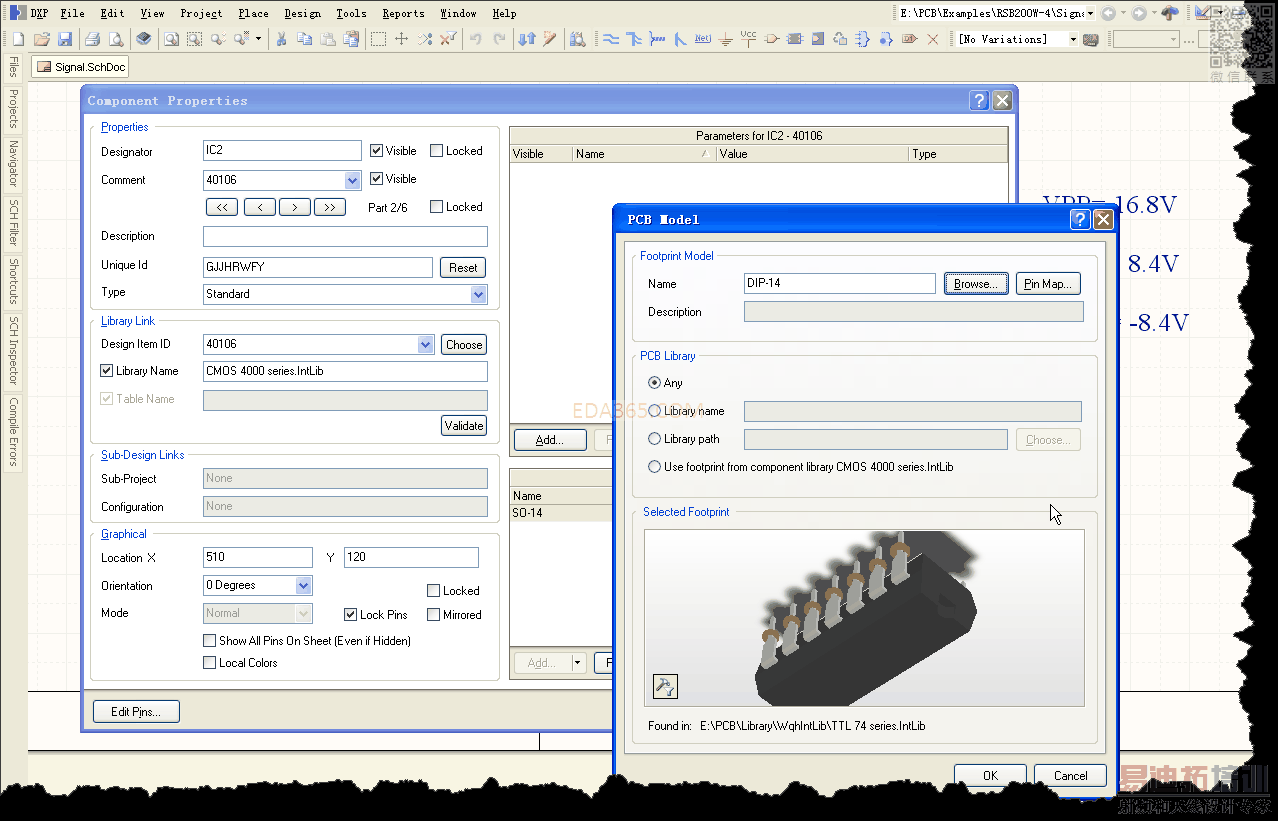The height and width of the screenshot is (821, 1278).
Task: Expand the Comment dropdown showing 40106
Action: 352,181
